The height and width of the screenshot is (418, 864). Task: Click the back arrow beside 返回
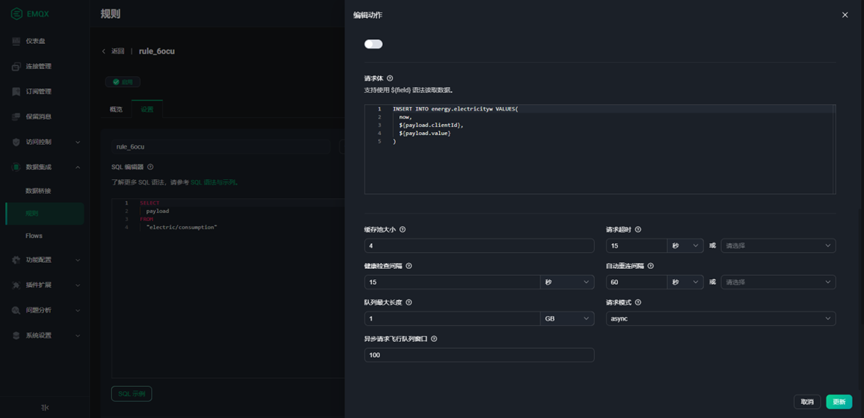[x=104, y=51]
